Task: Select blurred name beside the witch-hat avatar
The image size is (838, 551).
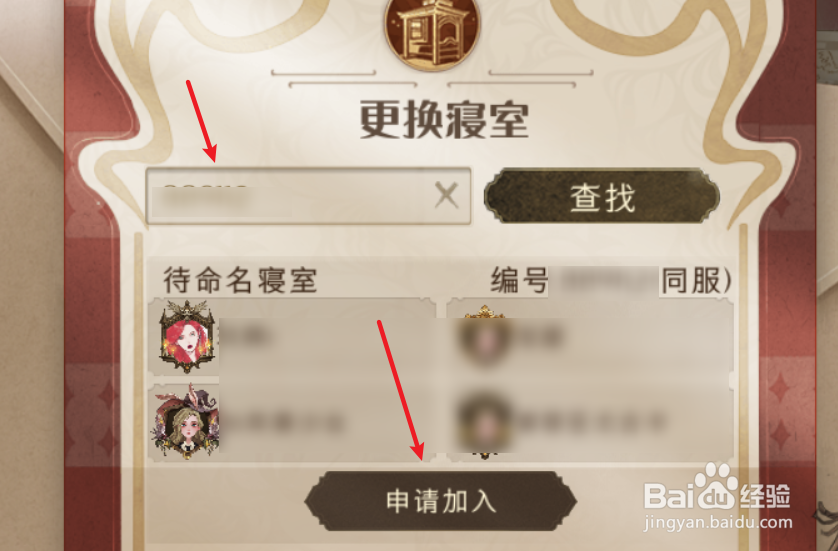Action: (283, 423)
